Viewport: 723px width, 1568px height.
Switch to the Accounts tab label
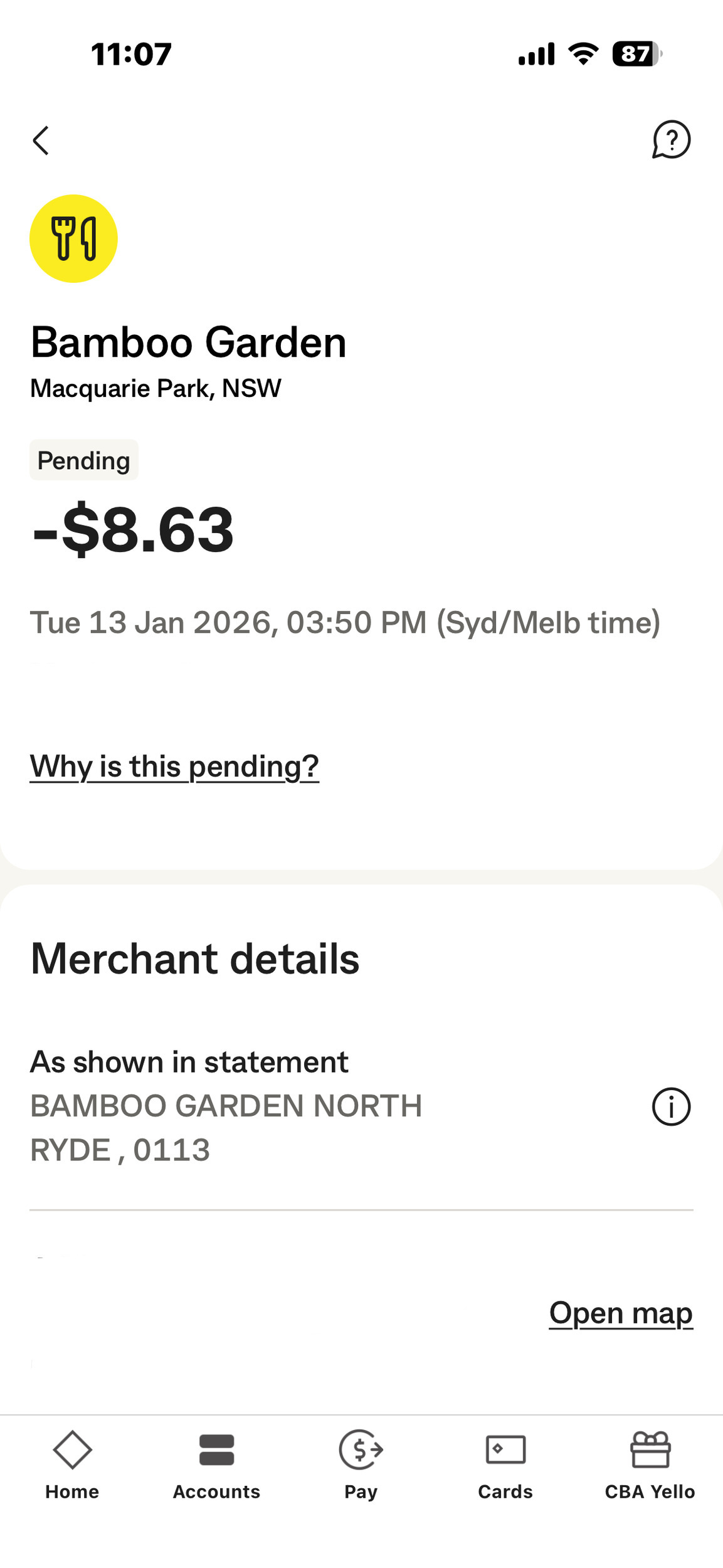pos(216,1491)
